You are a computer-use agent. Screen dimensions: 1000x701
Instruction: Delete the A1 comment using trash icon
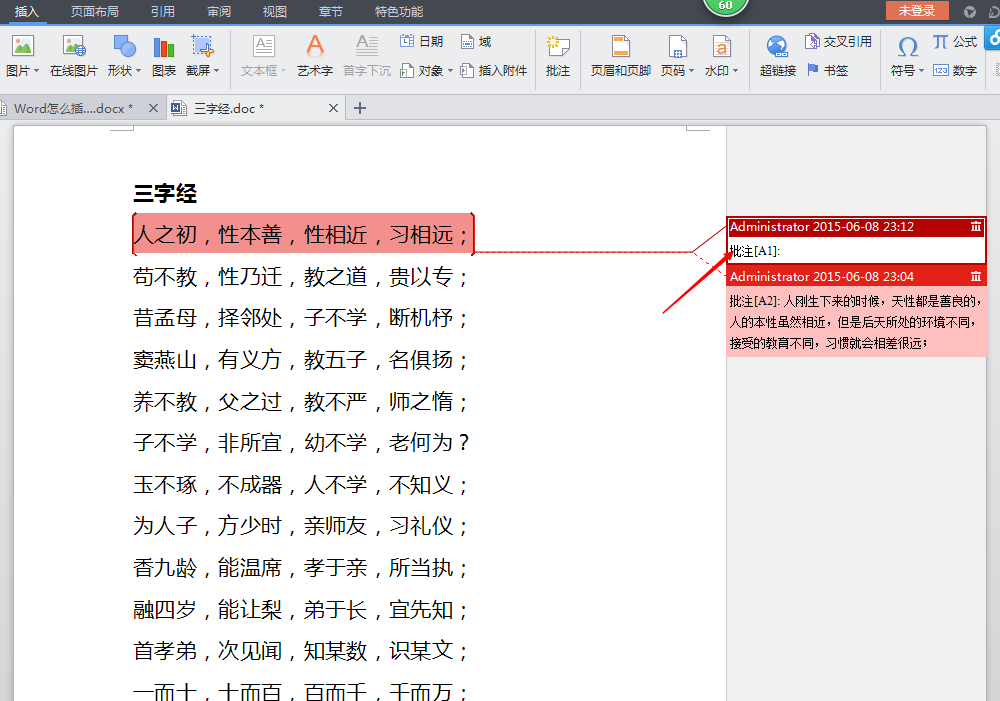pyautogui.click(x=976, y=227)
